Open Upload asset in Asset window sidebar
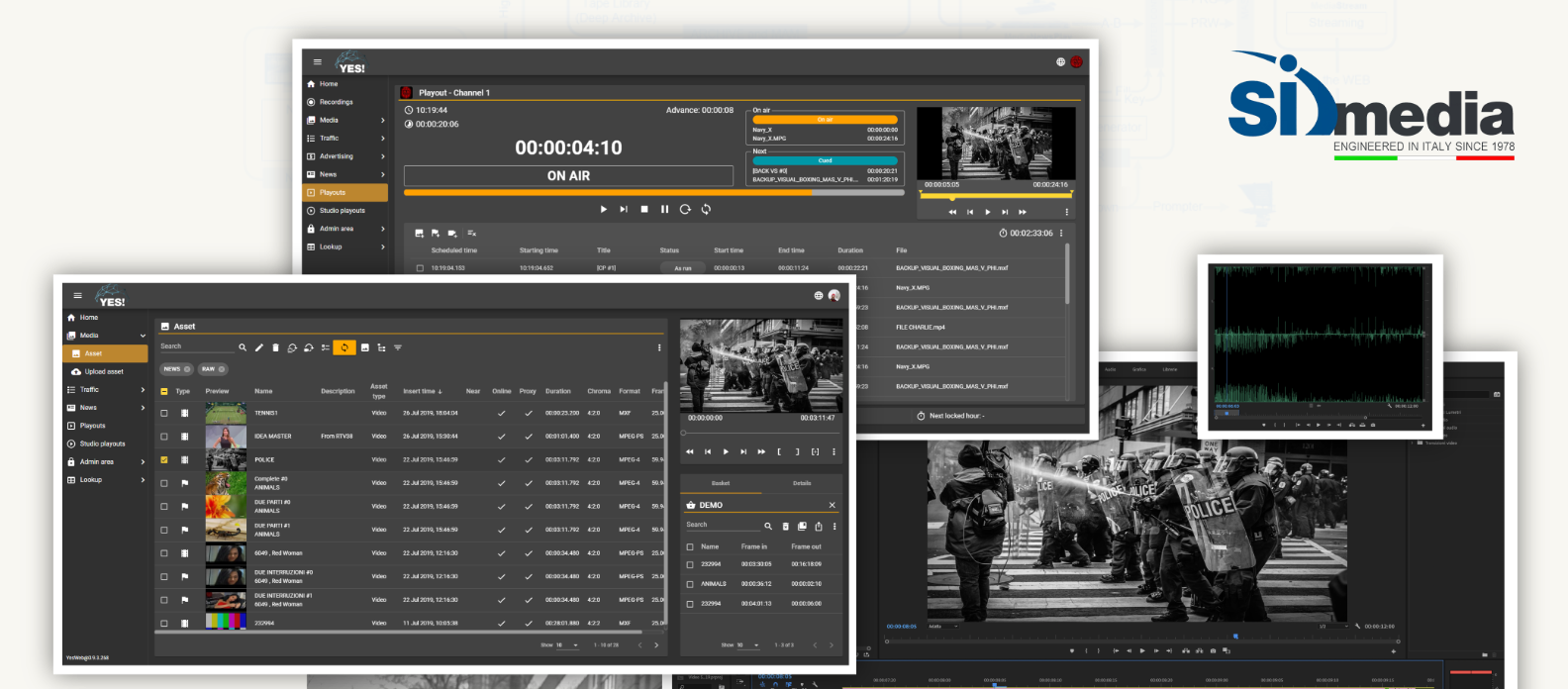This screenshot has width=1568, height=689. pyautogui.click(x=105, y=371)
